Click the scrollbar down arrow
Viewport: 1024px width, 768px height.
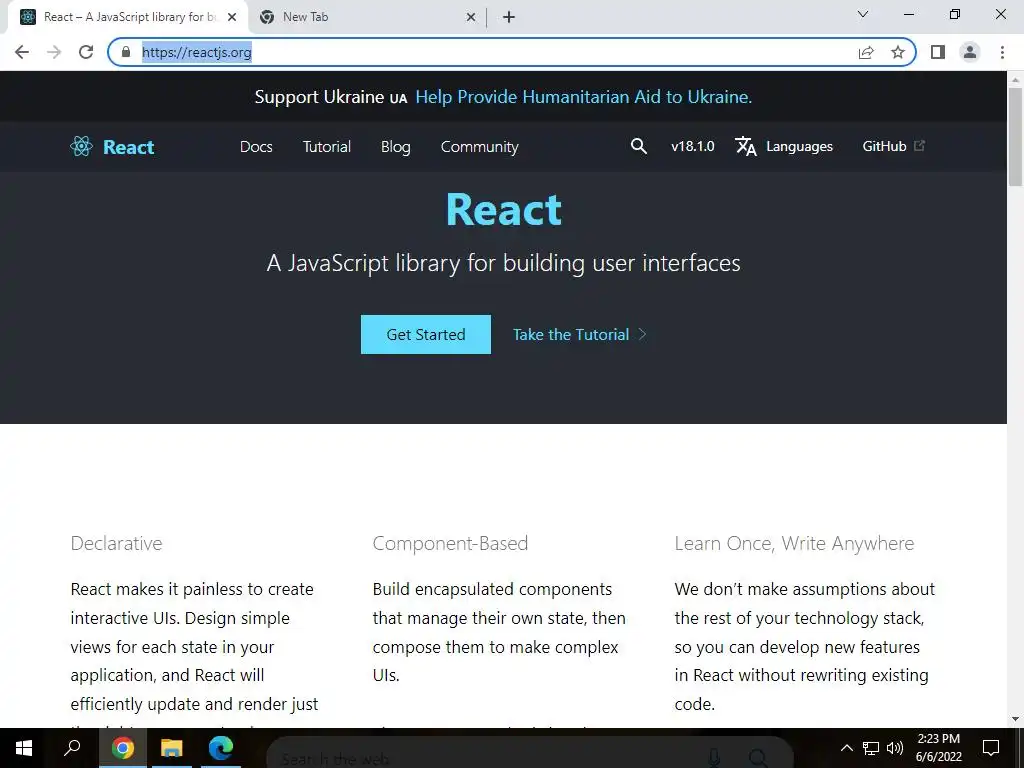(1015, 720)
